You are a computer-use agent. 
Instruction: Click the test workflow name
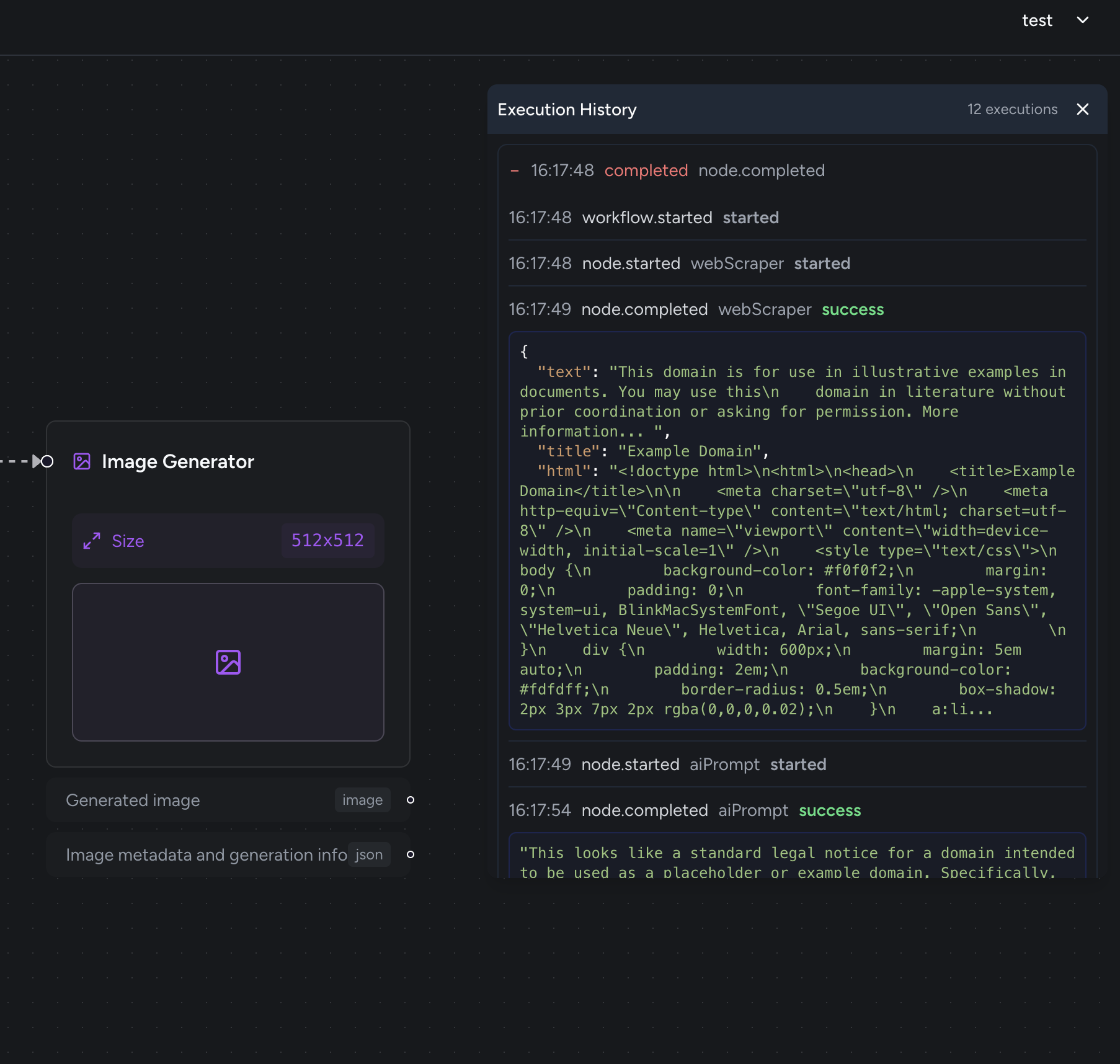1037,20
